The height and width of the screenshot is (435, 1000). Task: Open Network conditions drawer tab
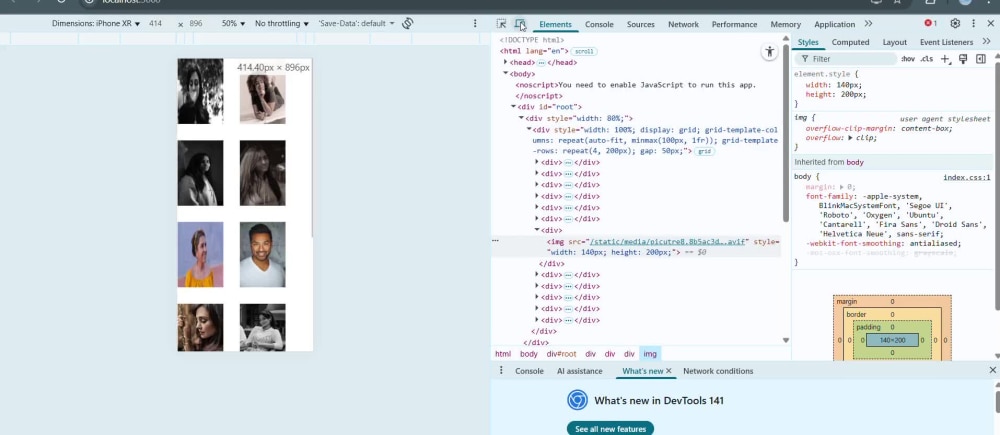tap(718, 371)
